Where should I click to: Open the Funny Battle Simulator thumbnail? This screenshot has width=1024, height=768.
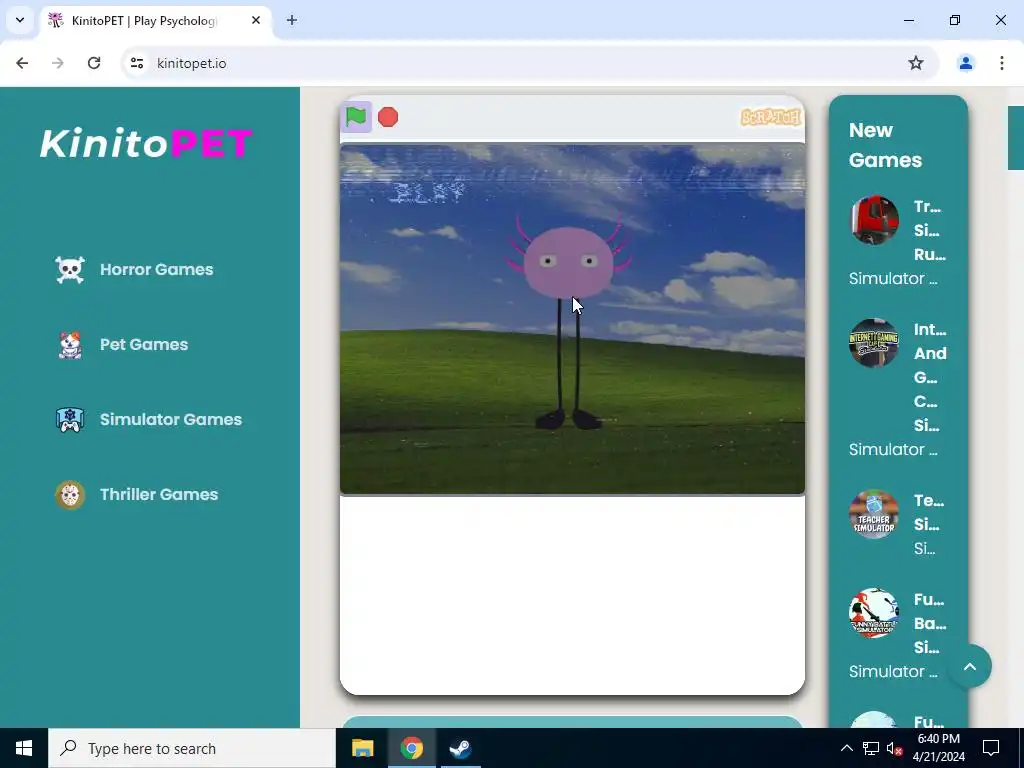point(874,613)
